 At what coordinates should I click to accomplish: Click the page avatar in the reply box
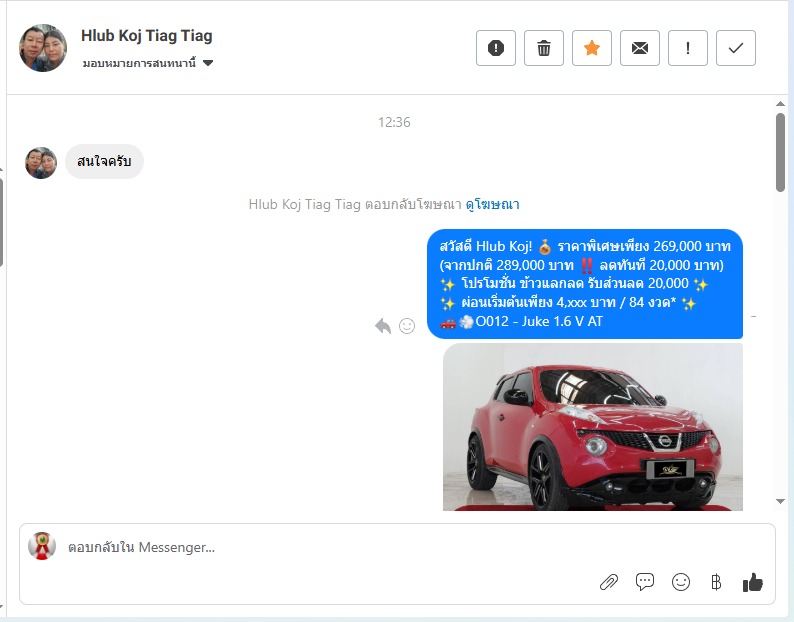[42, 546]
